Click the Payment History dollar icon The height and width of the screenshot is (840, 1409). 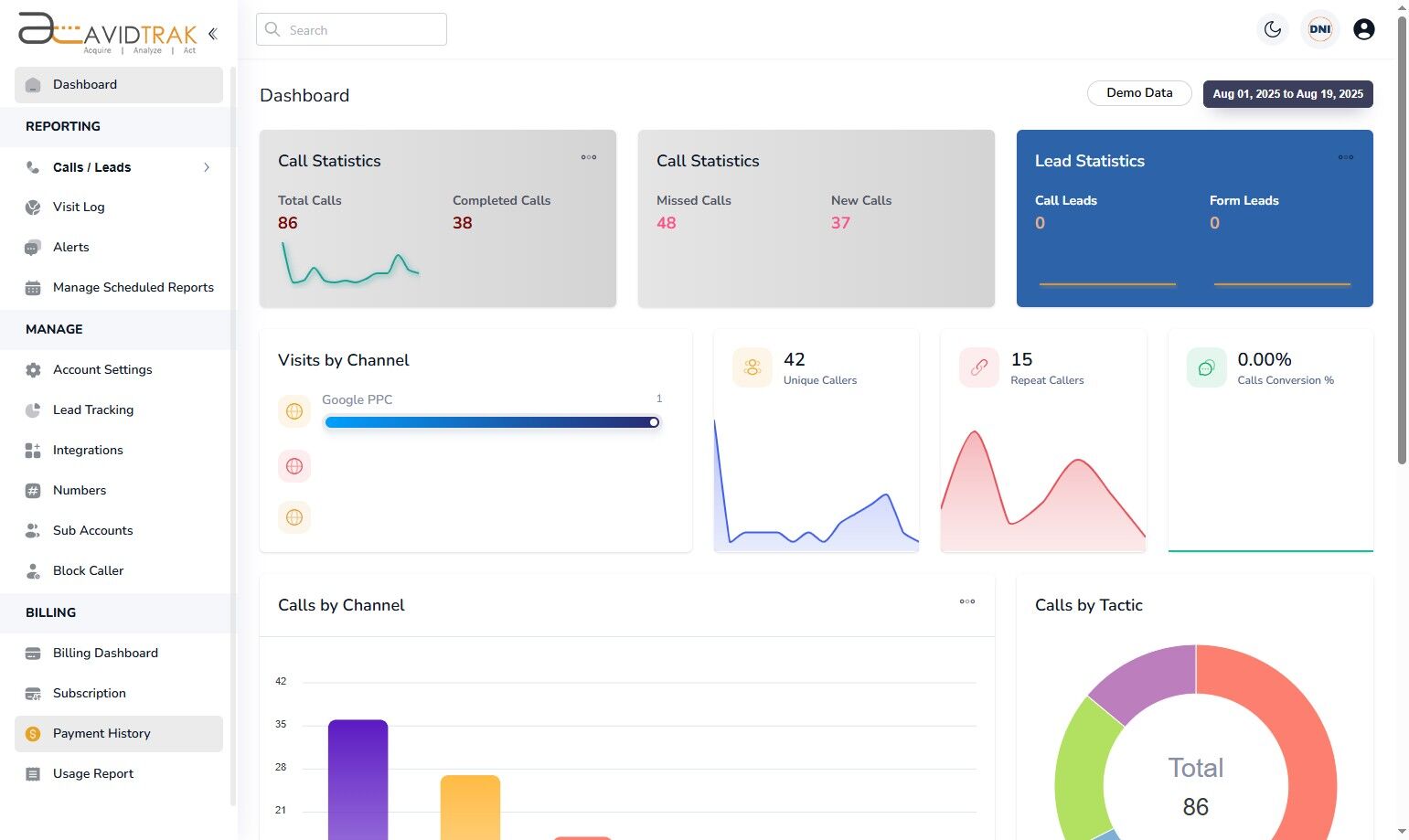coord(33,734)
